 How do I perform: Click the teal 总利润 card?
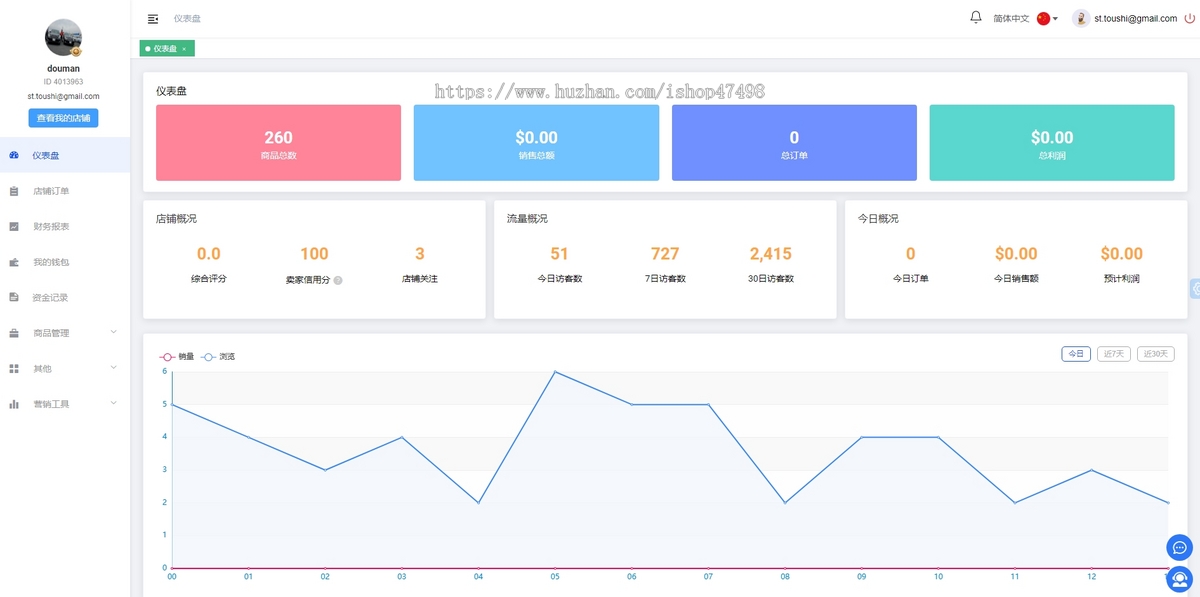pos(1052,143)
